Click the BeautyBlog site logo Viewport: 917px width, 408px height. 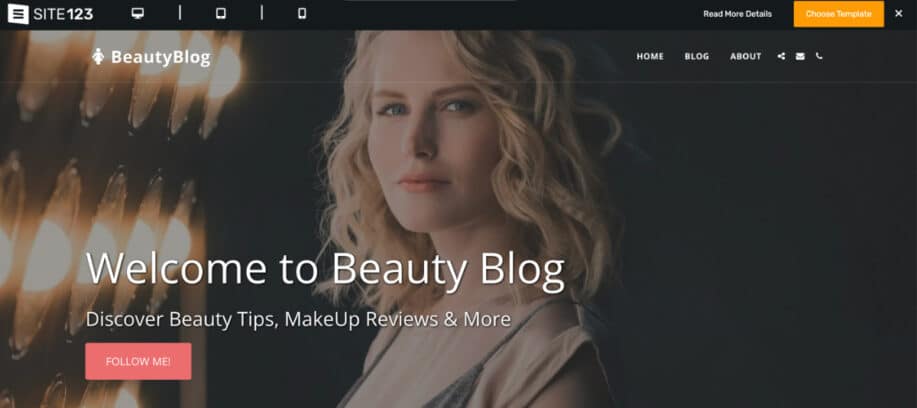pyautogui.click(x=151, y=57)
